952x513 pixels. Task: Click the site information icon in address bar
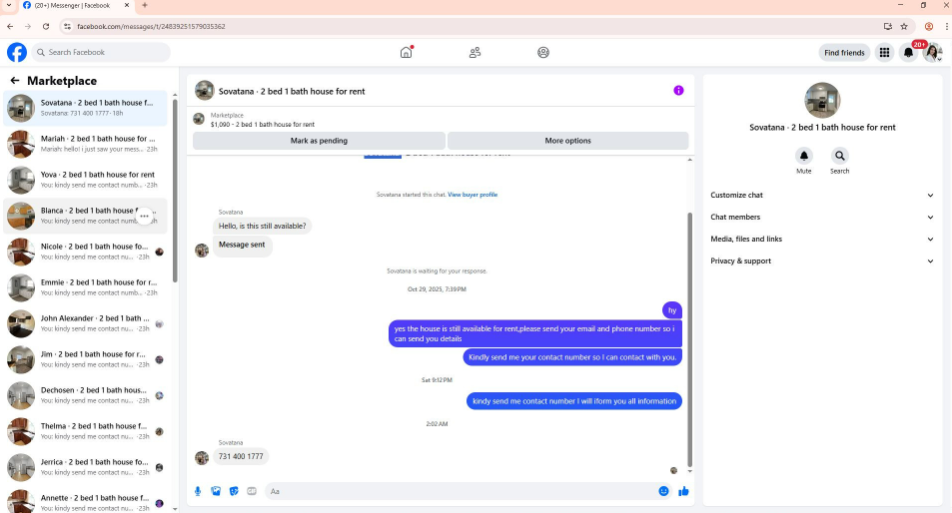click(x=67, y=26)
